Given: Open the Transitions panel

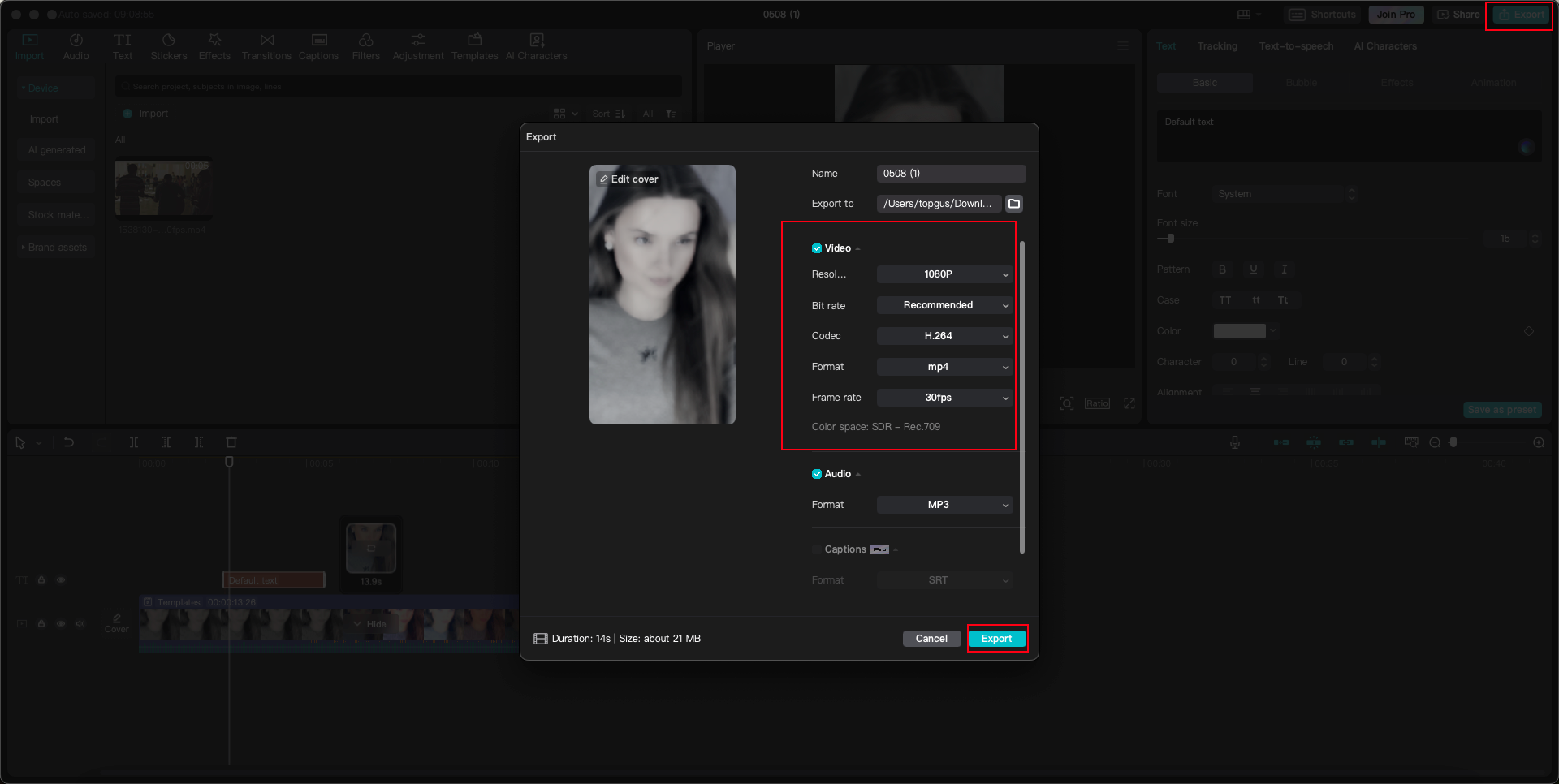Looking at the screenshot, I should (266, 45).
